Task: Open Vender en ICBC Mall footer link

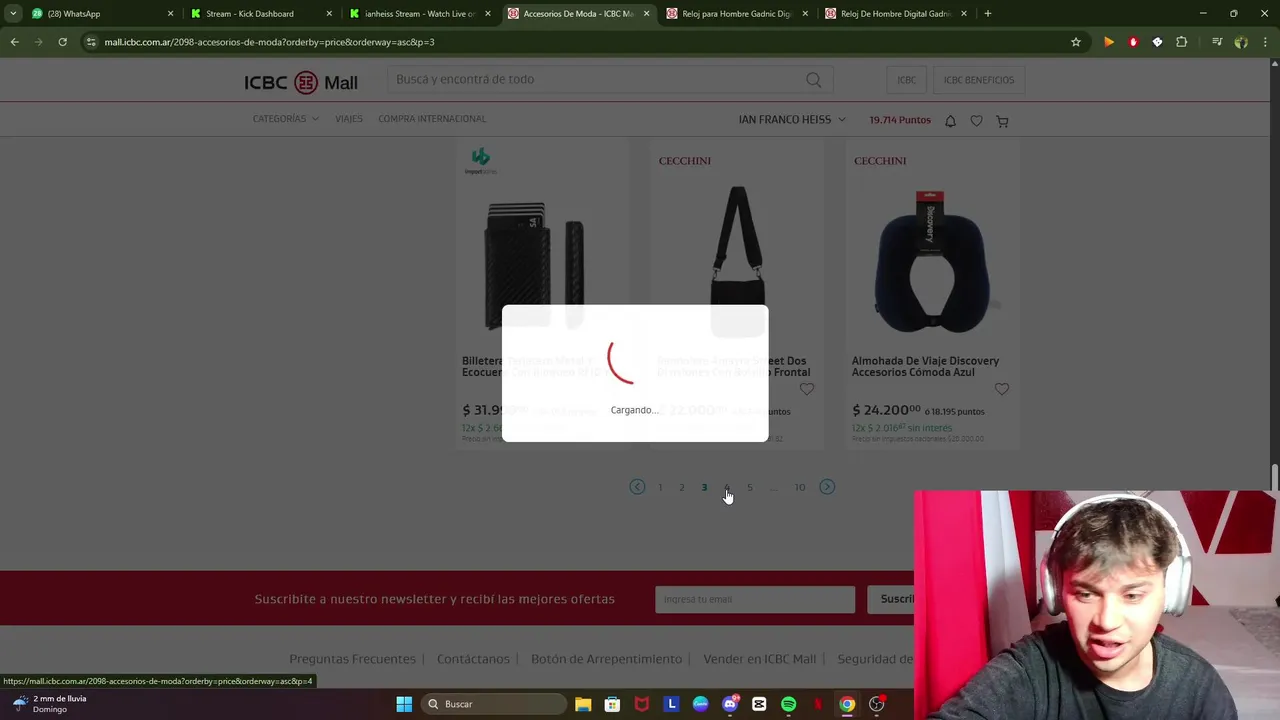Action: [x=760, y=659]
